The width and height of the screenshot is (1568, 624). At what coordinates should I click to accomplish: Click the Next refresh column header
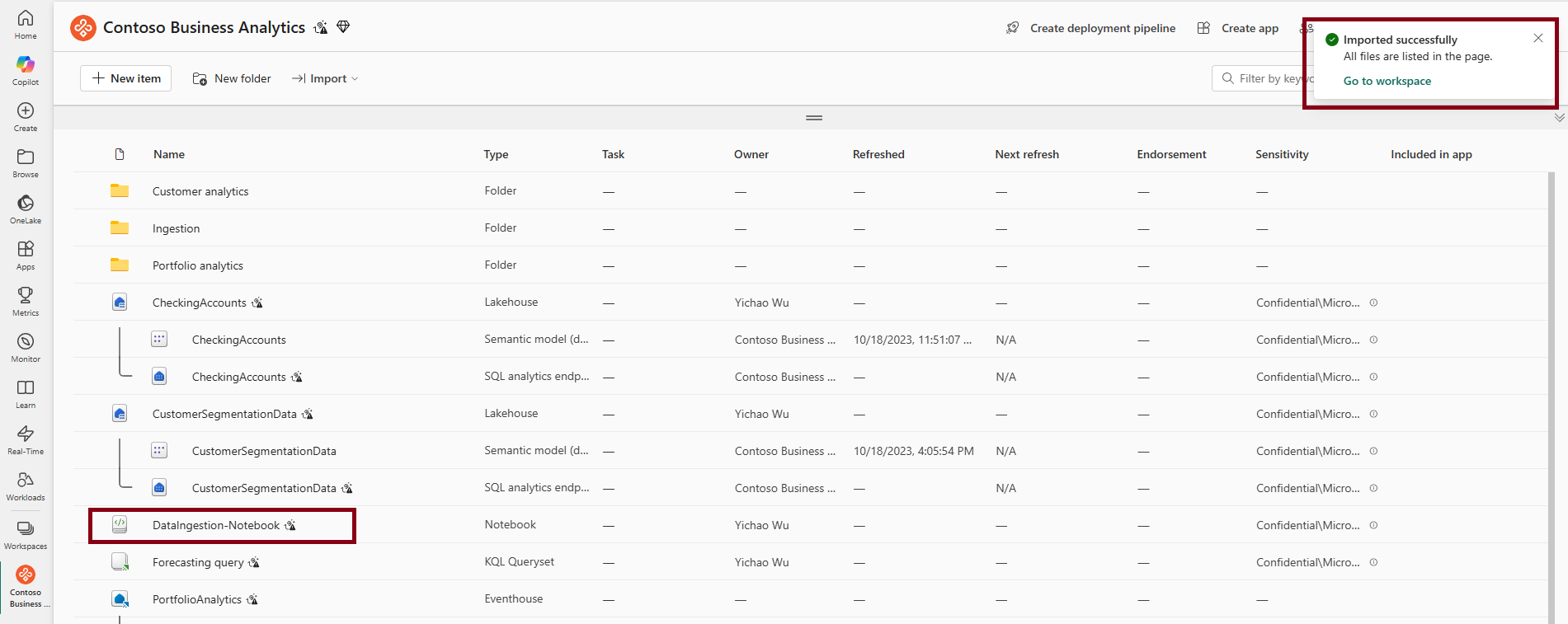click(x=1027, y=154)
